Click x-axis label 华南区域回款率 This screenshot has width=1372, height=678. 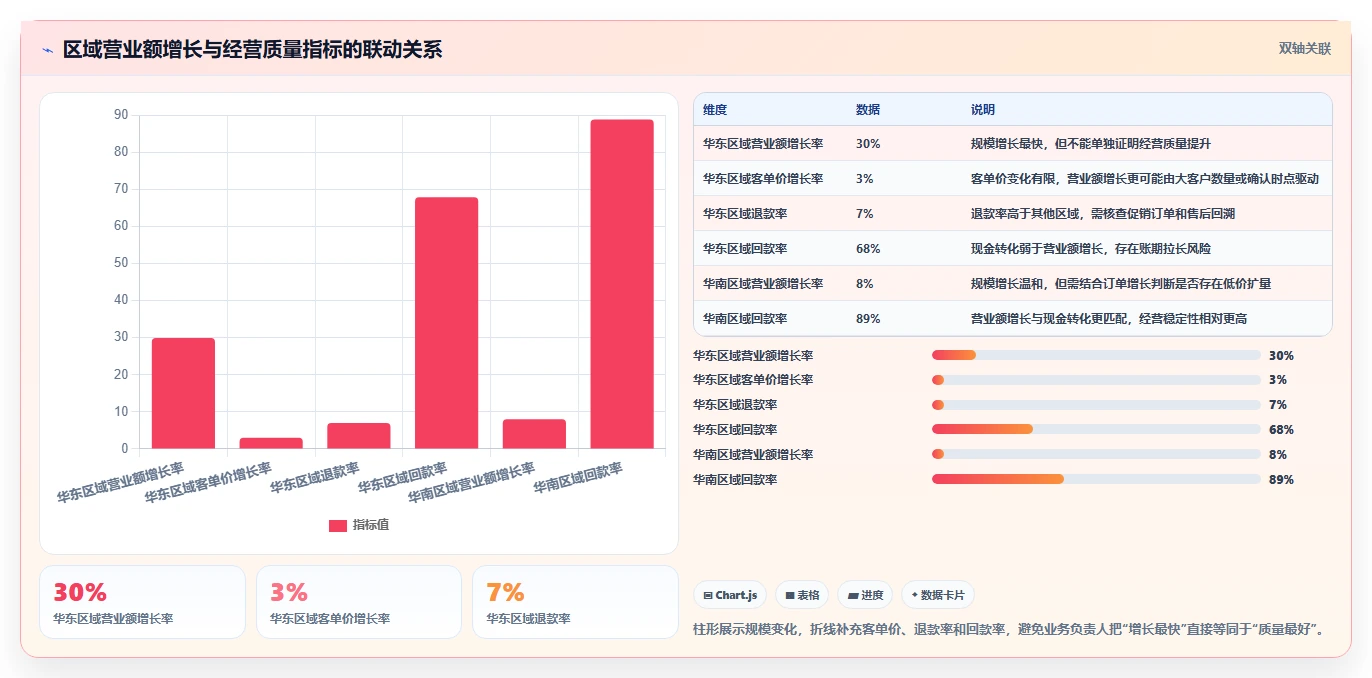(x=578, y=478)
